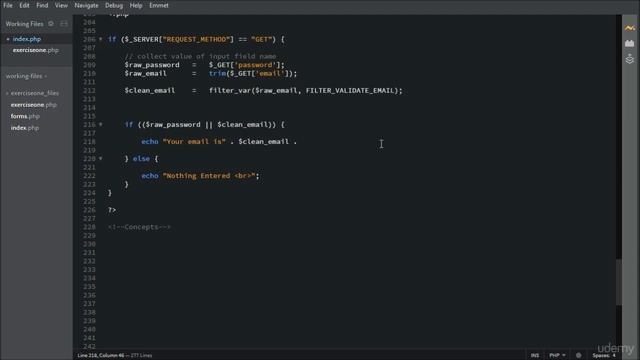
Task: Click the spaces count number 4
Action: [x=613, y=356]
